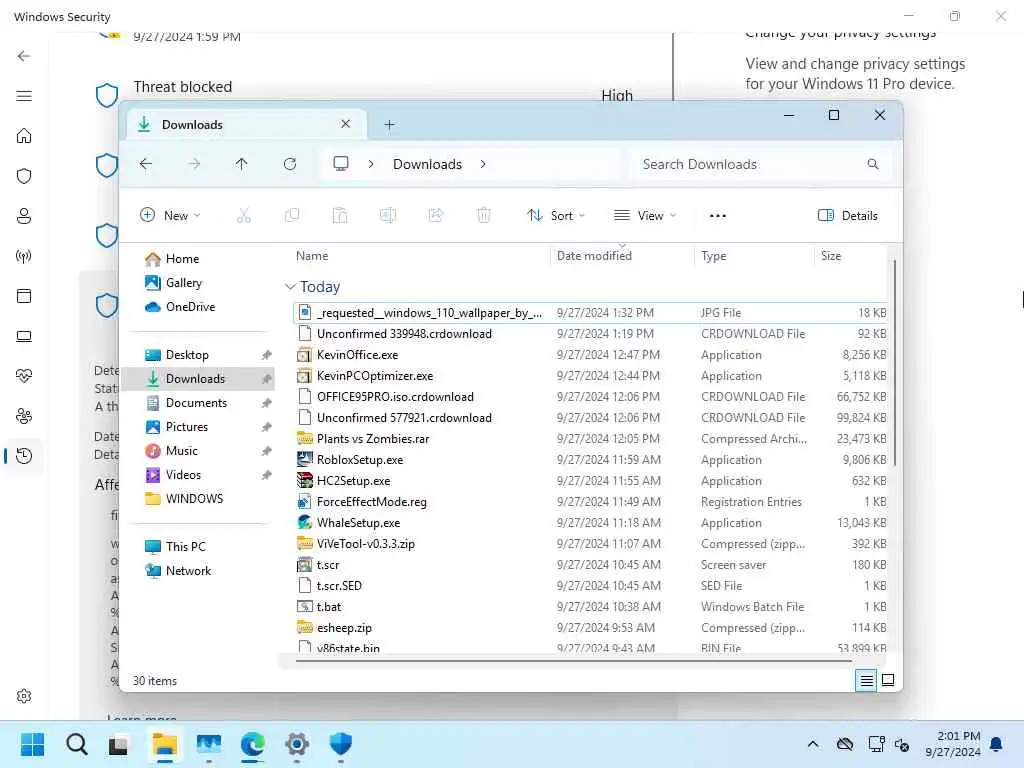Click the Rename icon in Explorer toolbar

click(388, 216)
